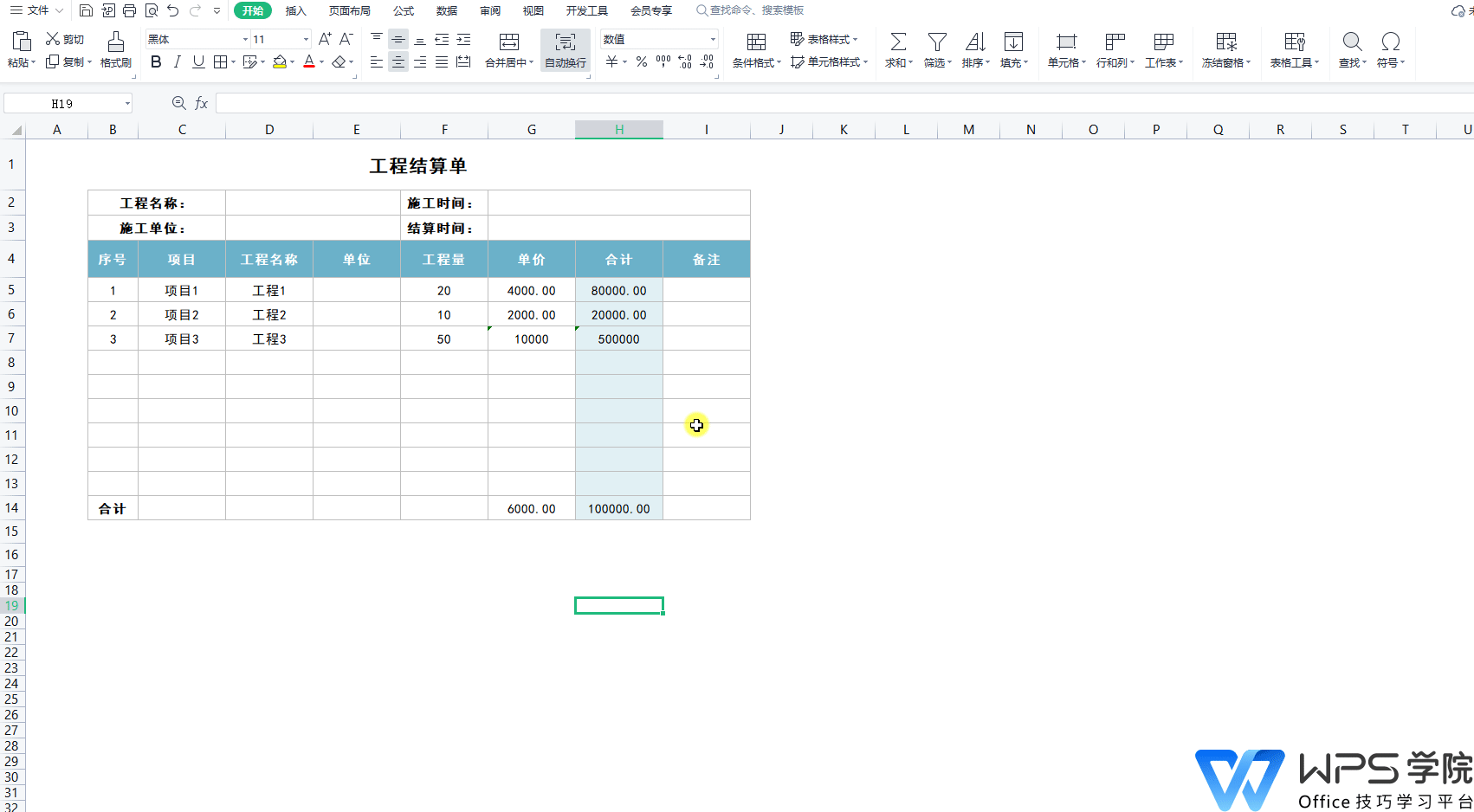
Task: Open the number format dropdown 数值
Action: pos(713,39)
